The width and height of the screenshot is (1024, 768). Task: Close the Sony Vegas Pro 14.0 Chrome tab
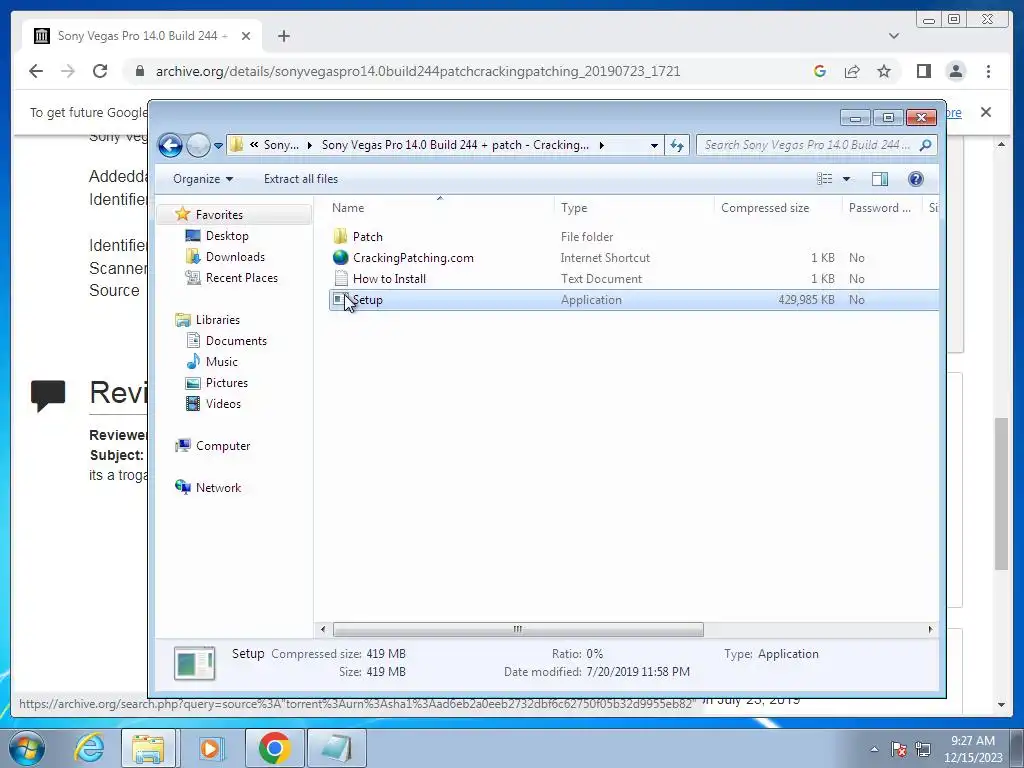pyautogui.click(x=246, y=36)
